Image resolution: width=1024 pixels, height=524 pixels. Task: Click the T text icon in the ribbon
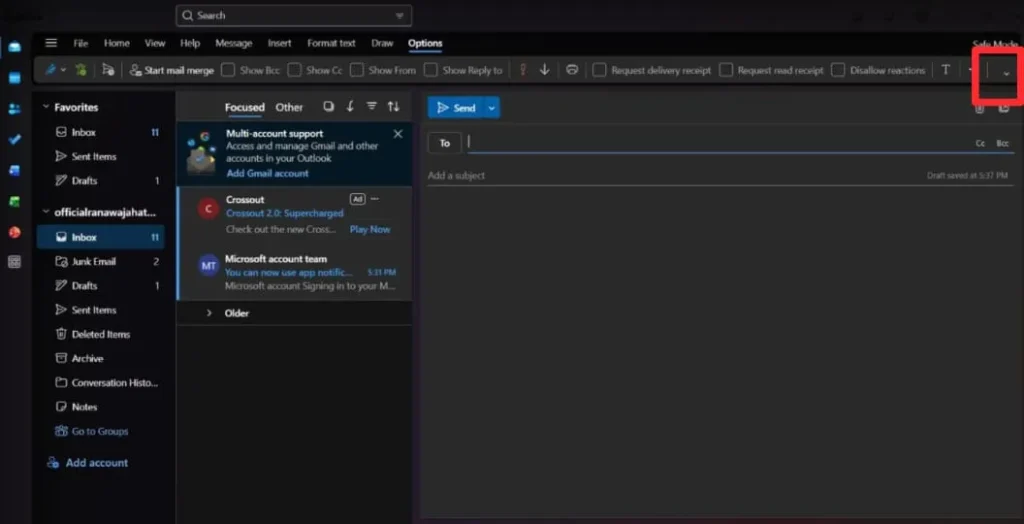click(945, 70)
